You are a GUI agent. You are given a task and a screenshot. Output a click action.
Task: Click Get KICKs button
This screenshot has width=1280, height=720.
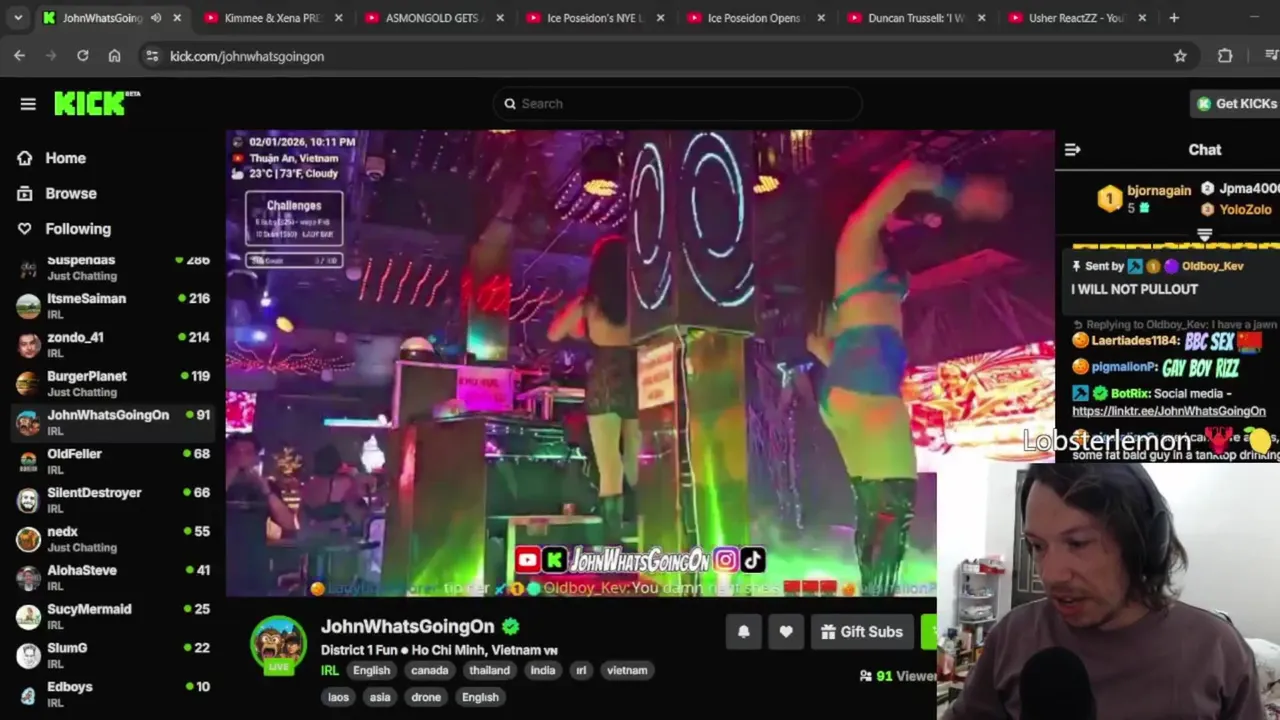point(1236,103)
